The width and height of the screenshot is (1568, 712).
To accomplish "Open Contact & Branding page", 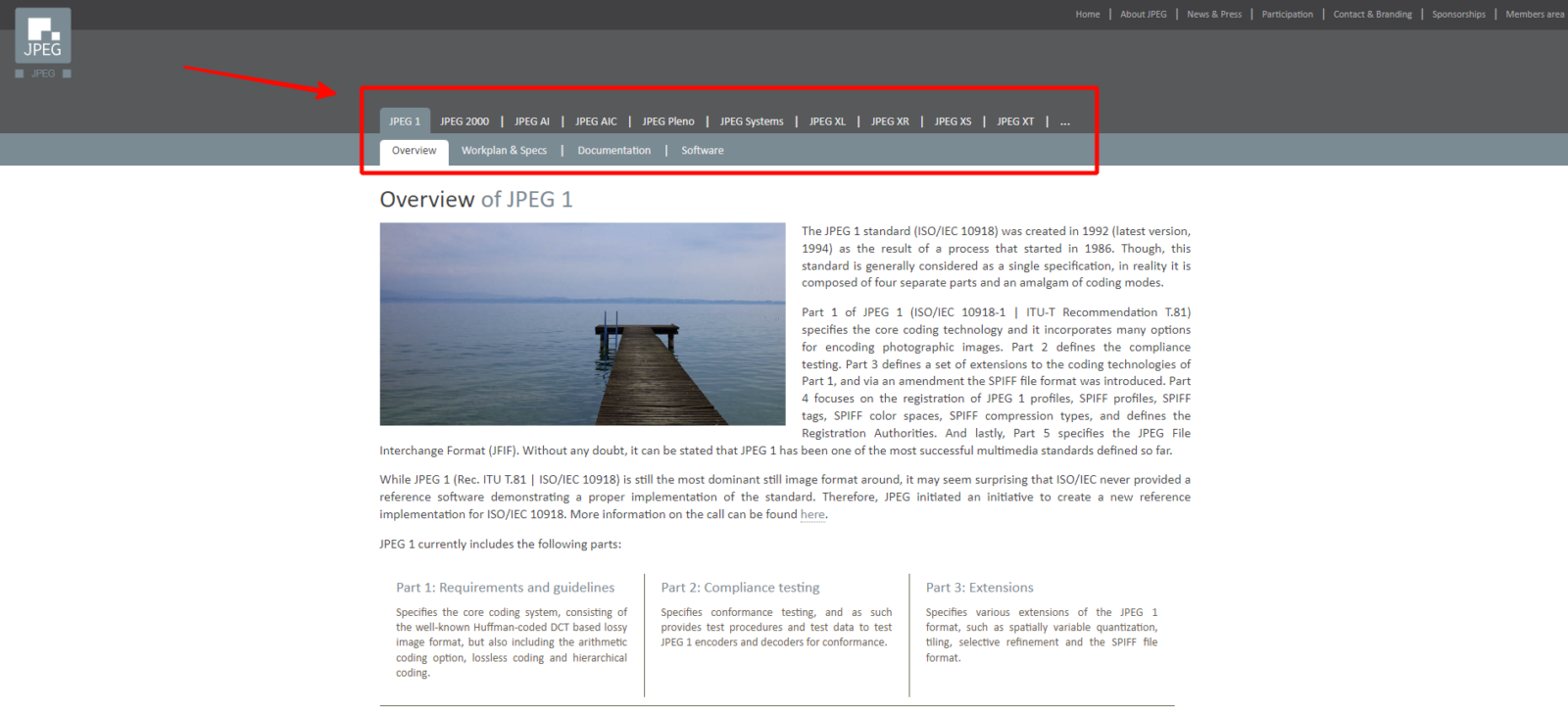I will pyautogui.click(x=1373, y=15).
